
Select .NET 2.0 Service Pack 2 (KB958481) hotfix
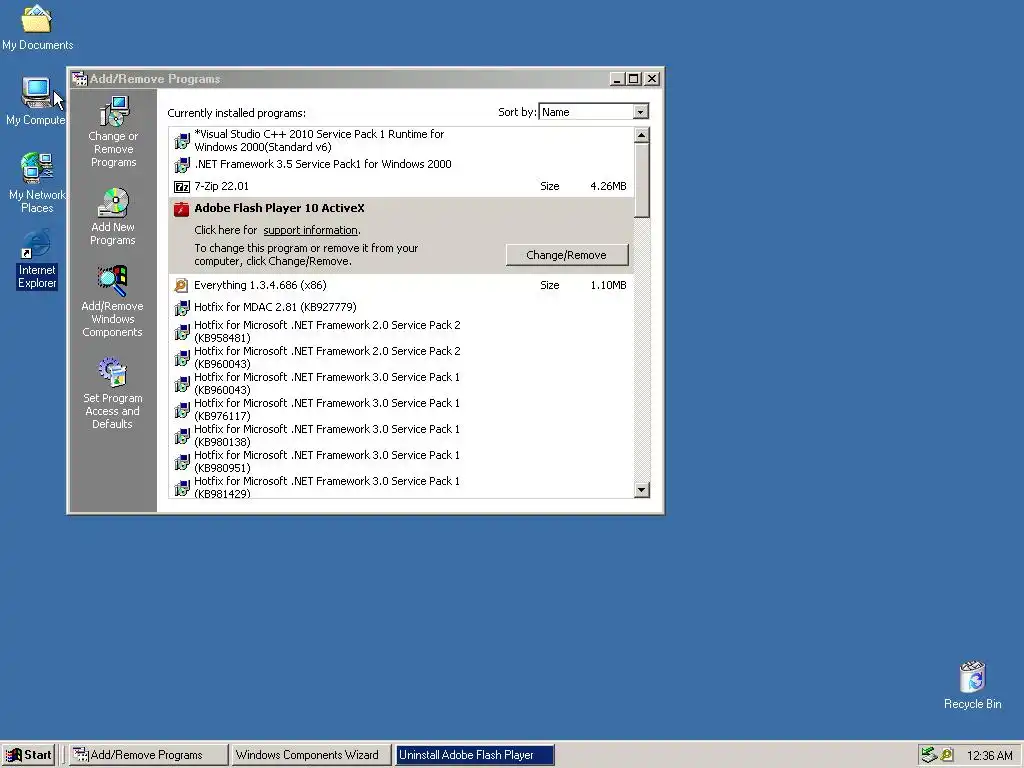(400, 332)
